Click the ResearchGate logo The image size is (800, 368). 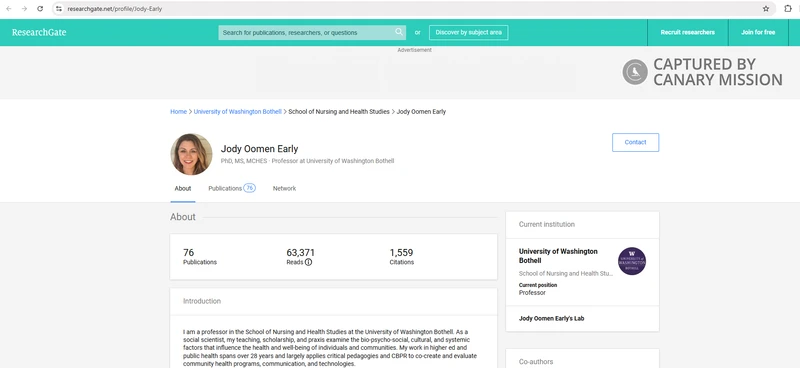tap(39, 32)
